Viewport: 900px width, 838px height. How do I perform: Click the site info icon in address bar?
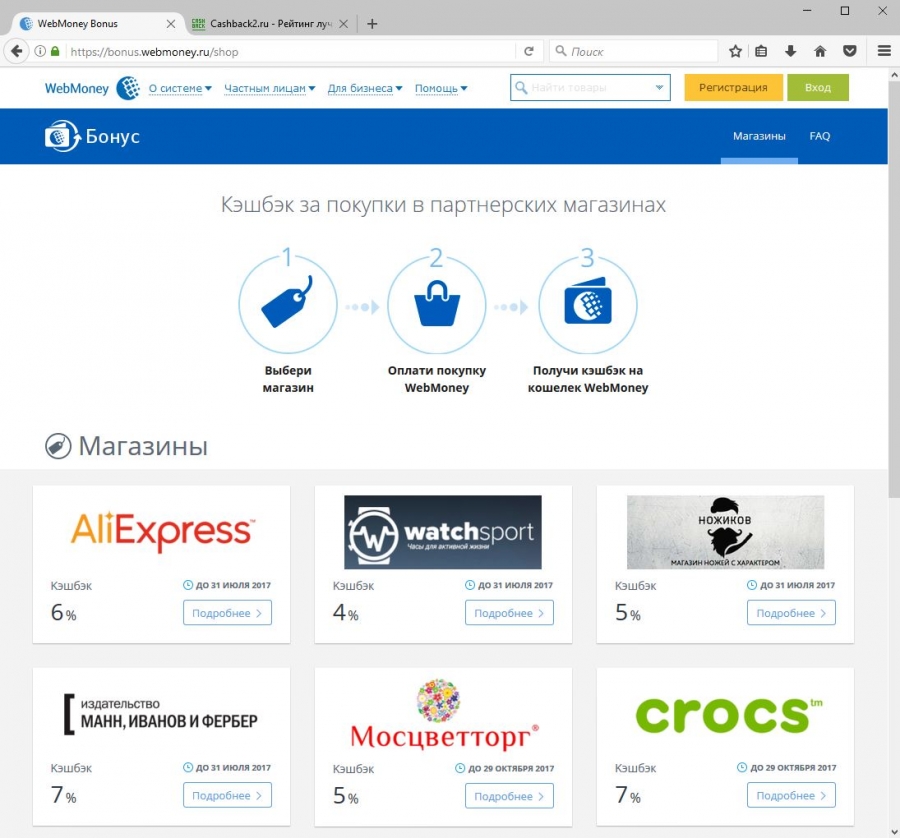[x=40, y=51]
